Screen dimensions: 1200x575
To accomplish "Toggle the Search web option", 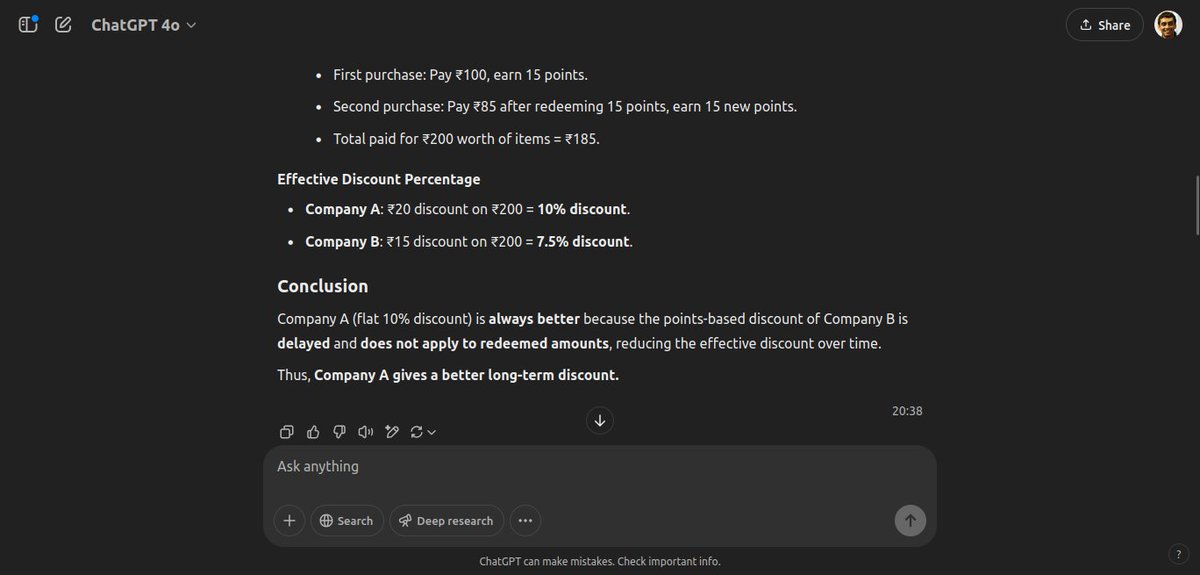I will coord(347,520).
